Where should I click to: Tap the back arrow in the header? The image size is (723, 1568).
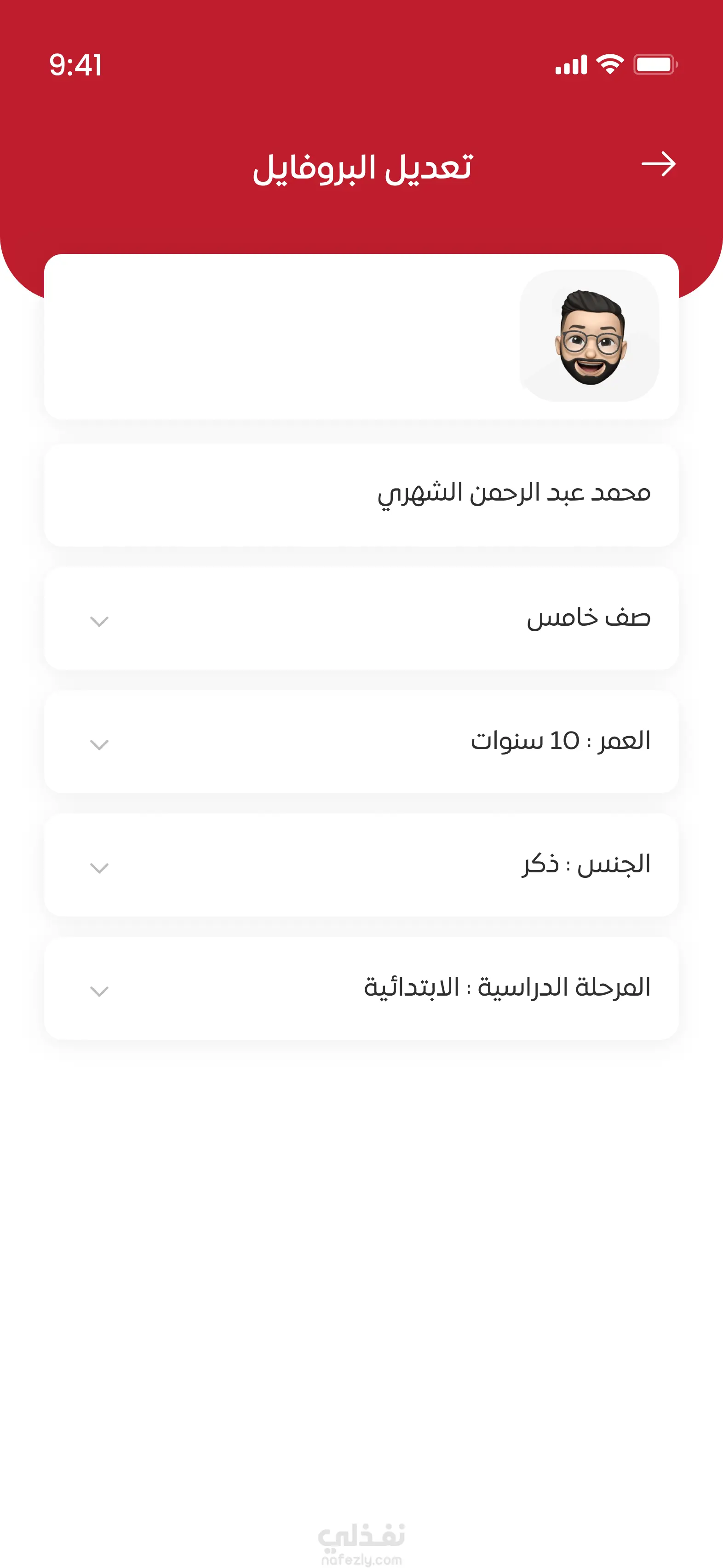pyautogui.click(x=659, y=164)
